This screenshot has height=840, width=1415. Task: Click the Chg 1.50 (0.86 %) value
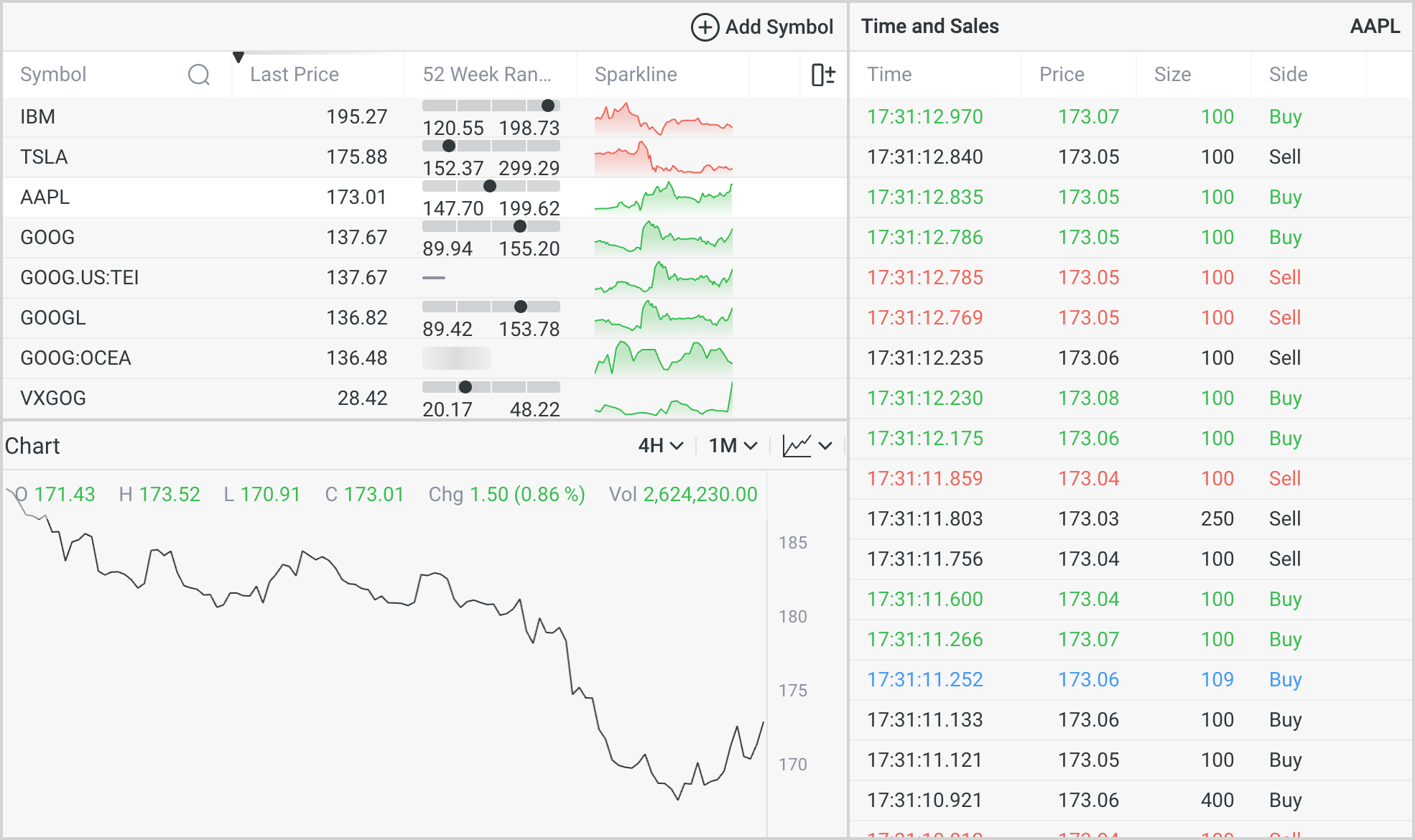click(x=527, y=495)
